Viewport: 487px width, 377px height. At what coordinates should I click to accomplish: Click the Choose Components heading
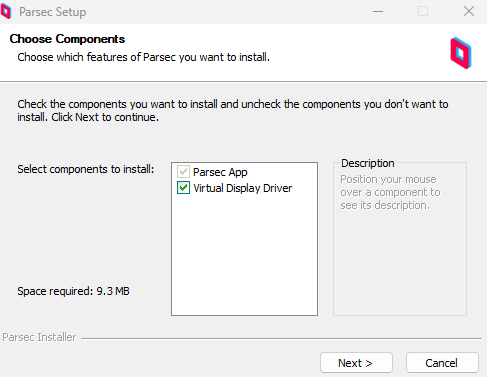[x=67, y=39]
